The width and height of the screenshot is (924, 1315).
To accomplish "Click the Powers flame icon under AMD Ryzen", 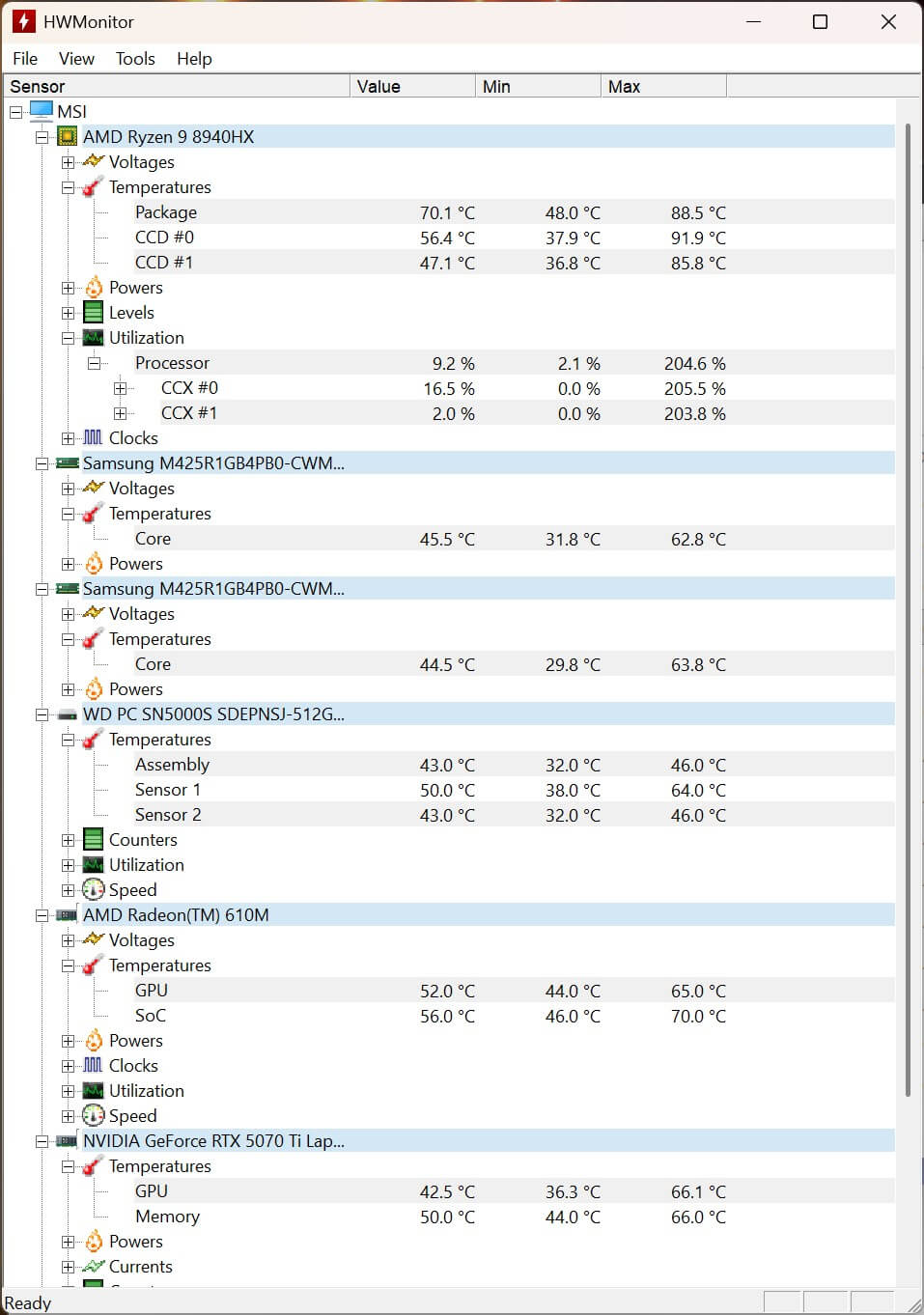I will 94,287.
